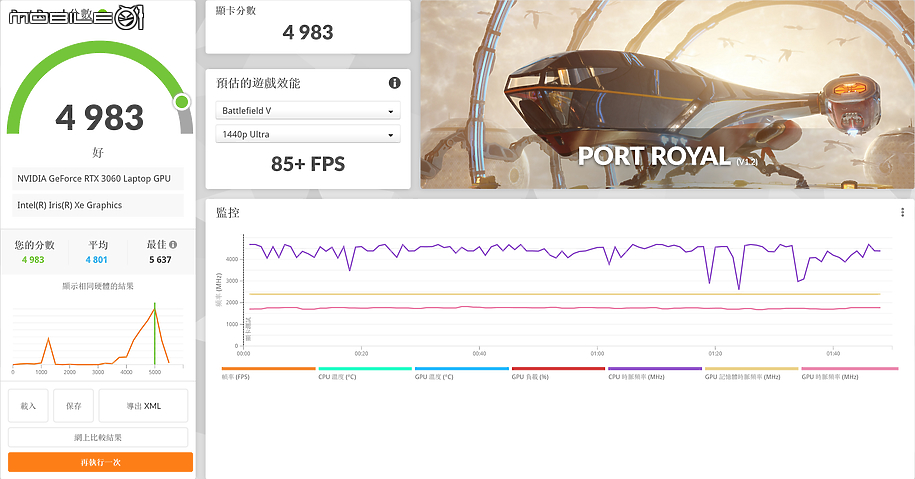Toggle the pink GPU 時脈頻率 (MHz) legend

(850, 373)
